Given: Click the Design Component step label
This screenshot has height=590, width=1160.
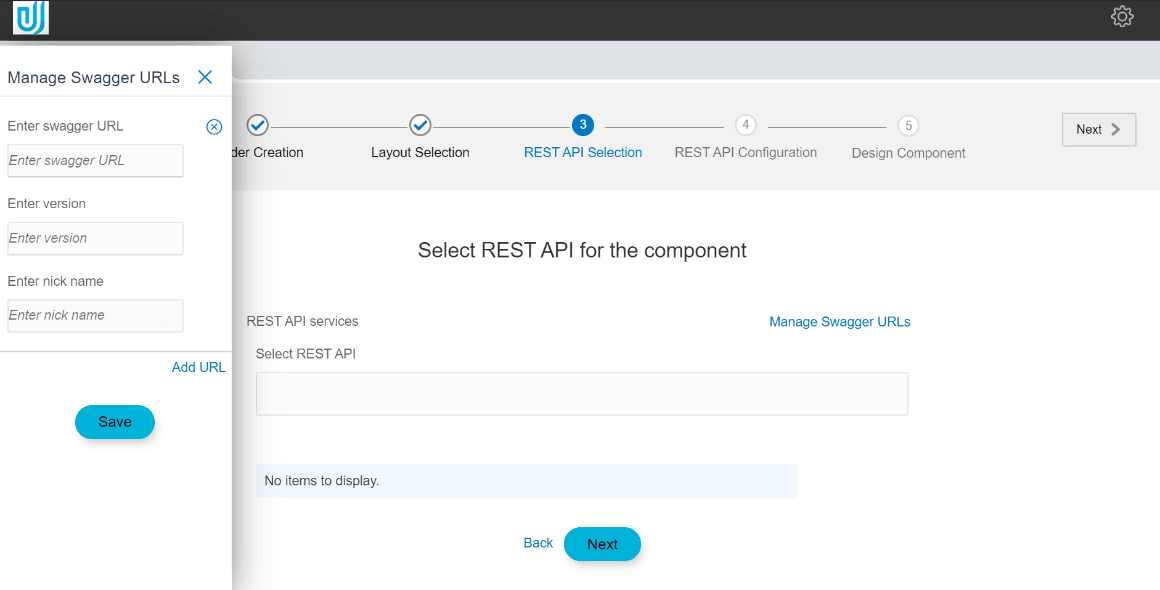Looking at the screenshot, I should (x=908, y=153).
